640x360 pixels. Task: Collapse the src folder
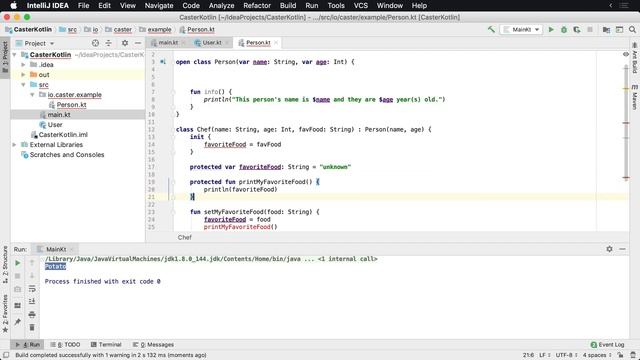[x=24, y=84]
